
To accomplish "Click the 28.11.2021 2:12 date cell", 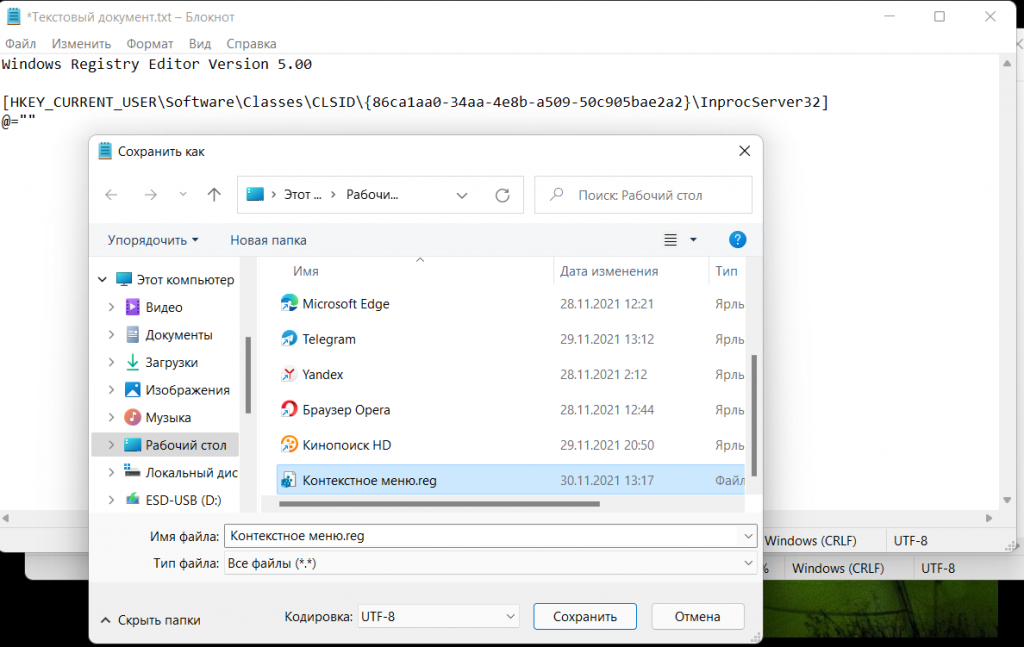I will pyautogui.click(x=603, y=374).
